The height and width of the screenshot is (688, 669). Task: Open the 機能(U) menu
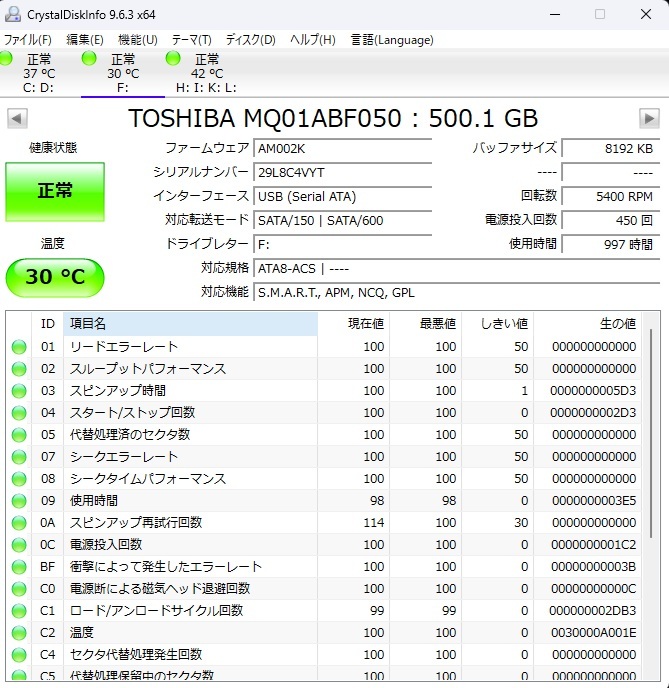point(138,40)
